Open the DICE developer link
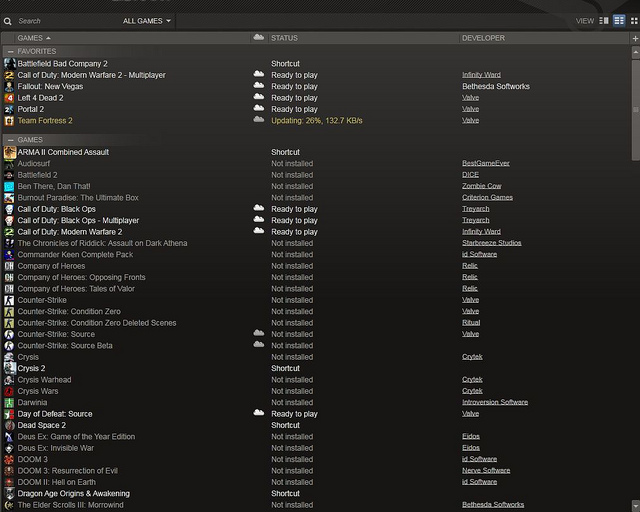The height and width of the screenshot is (512, 640). [x=470, y=175]
